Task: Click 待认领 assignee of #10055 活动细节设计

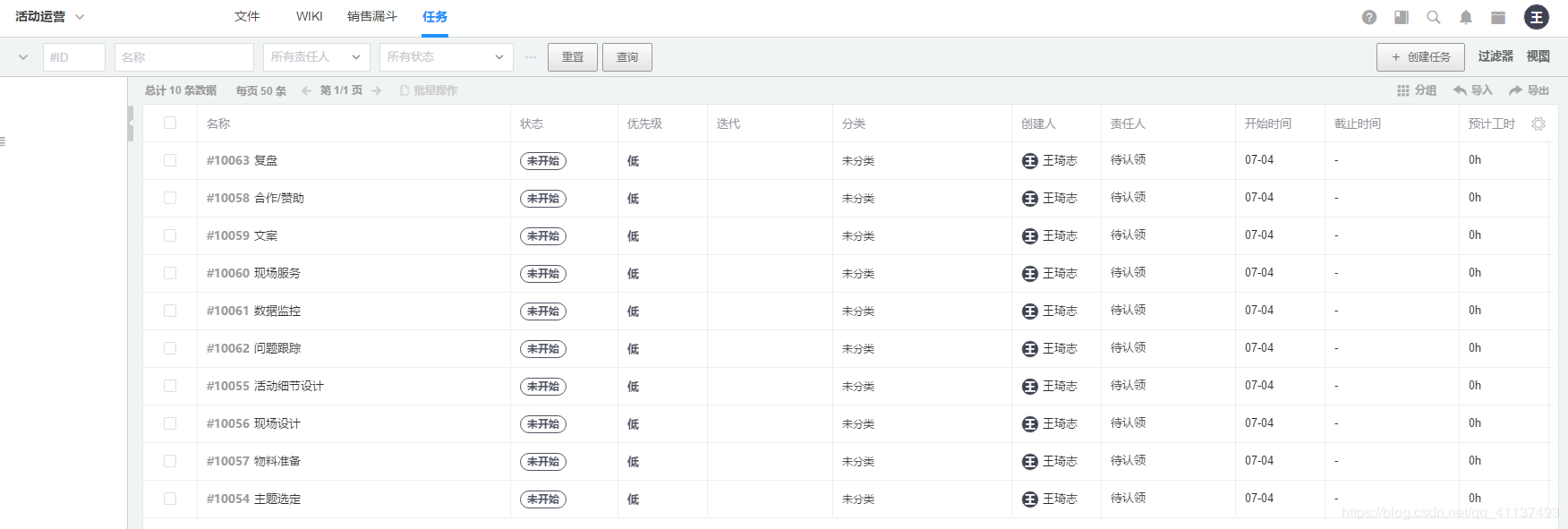Action: click(x=1129, y=386)
